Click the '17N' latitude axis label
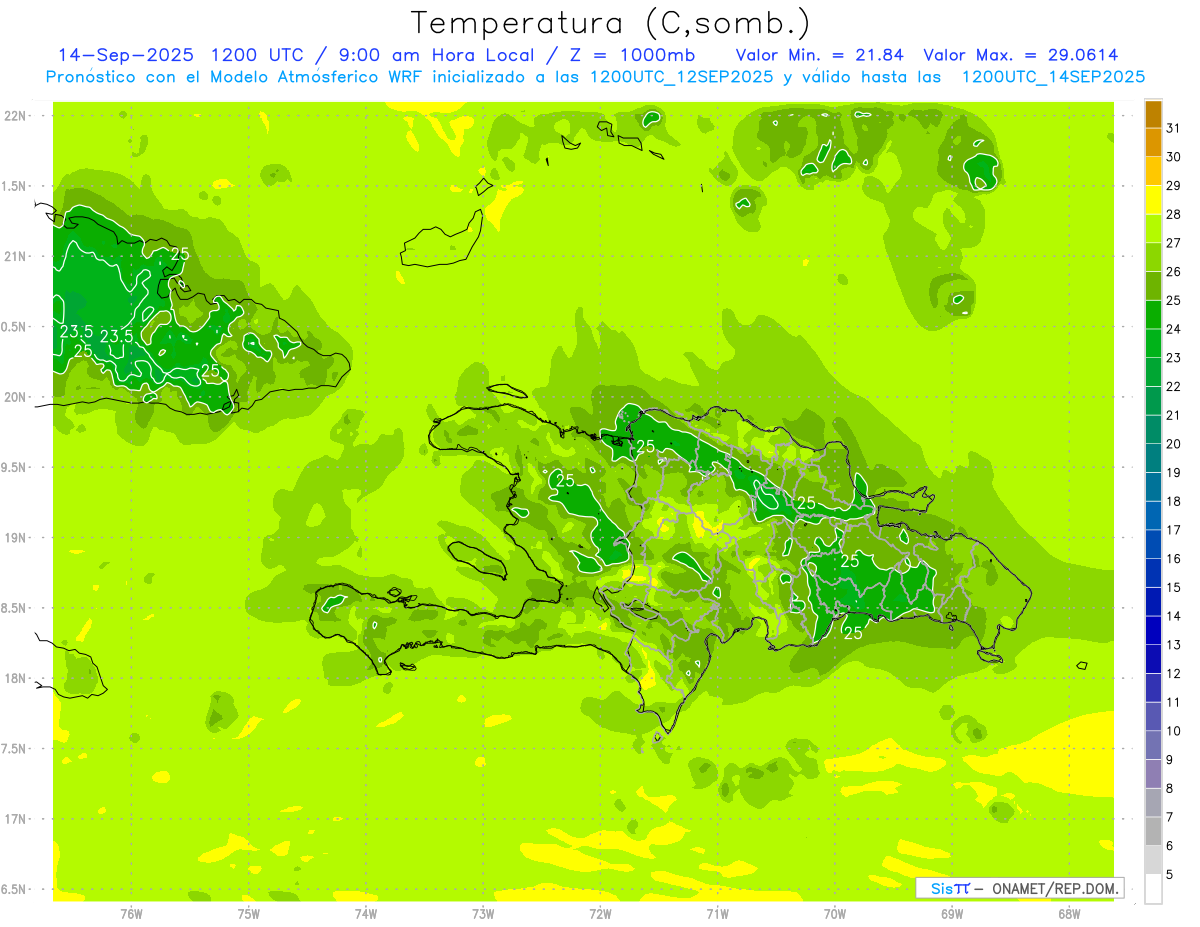Screen dimensions: 1200x927 (x=15, y=819)
